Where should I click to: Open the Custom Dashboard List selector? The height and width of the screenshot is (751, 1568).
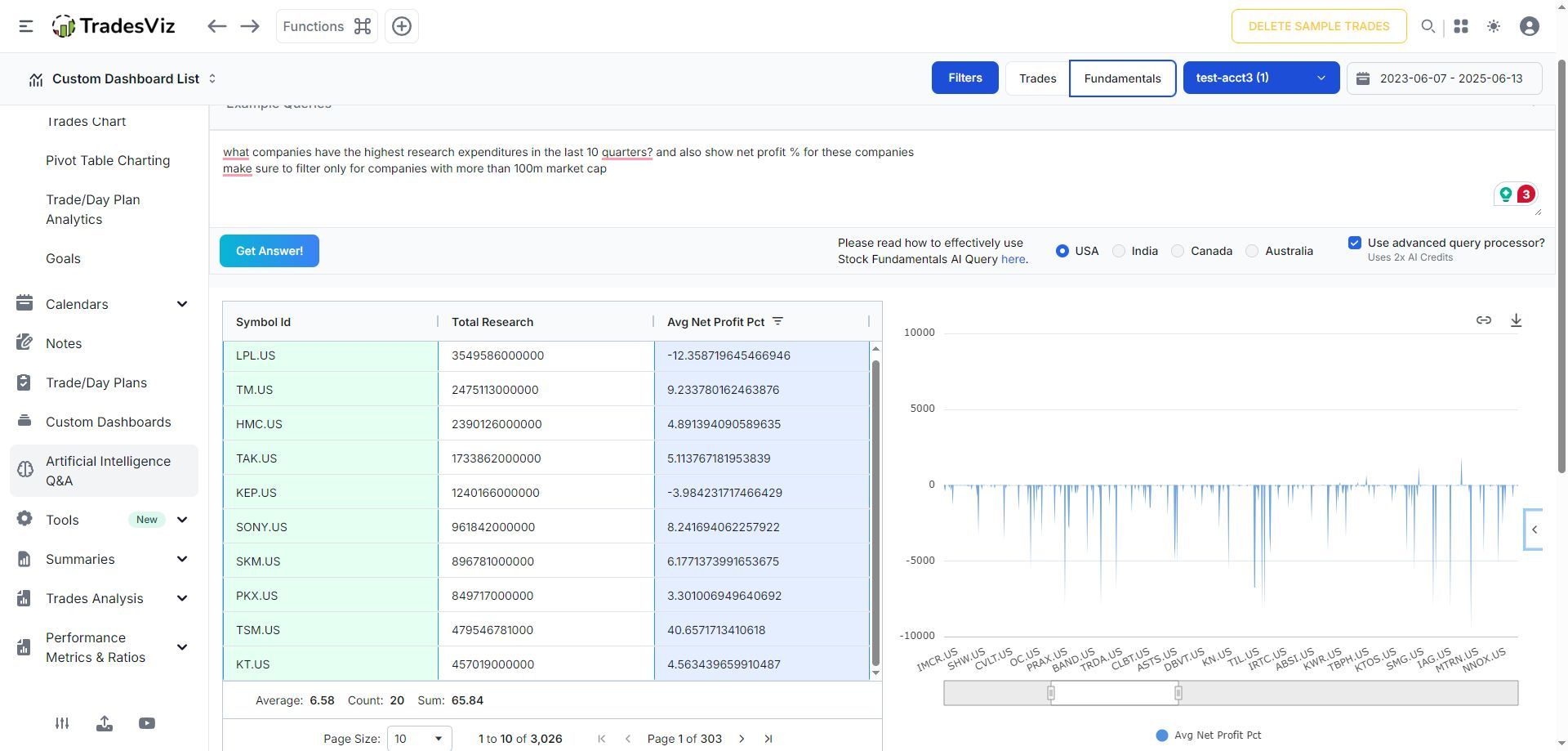point(122,78)
